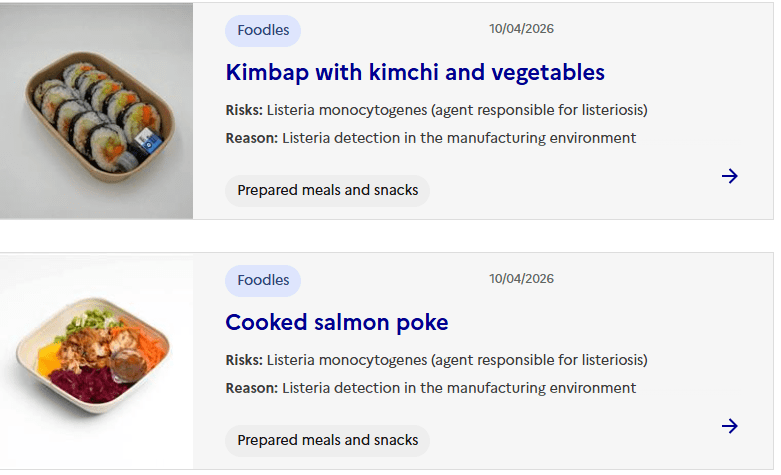Click the arrow icon on Kimbap card
The image size is (781, 475).
click(730, 176)
